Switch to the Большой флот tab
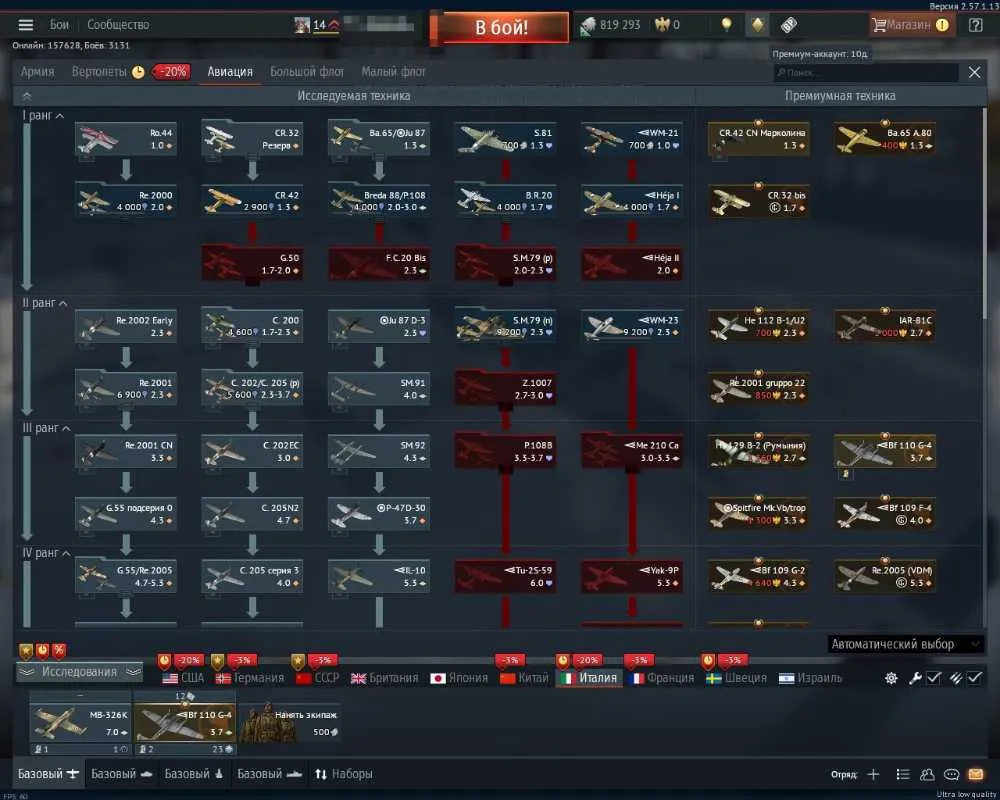 307,71
